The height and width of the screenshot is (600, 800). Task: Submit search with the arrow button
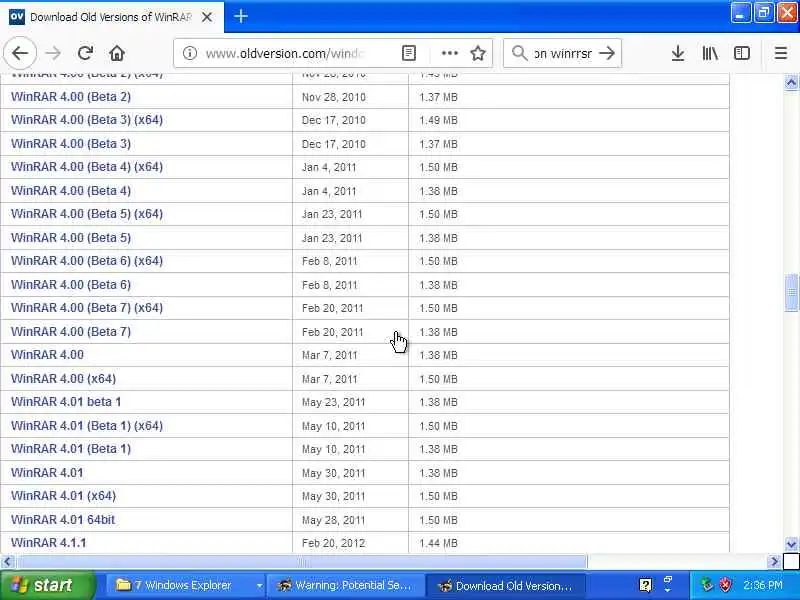pos(607,53)
